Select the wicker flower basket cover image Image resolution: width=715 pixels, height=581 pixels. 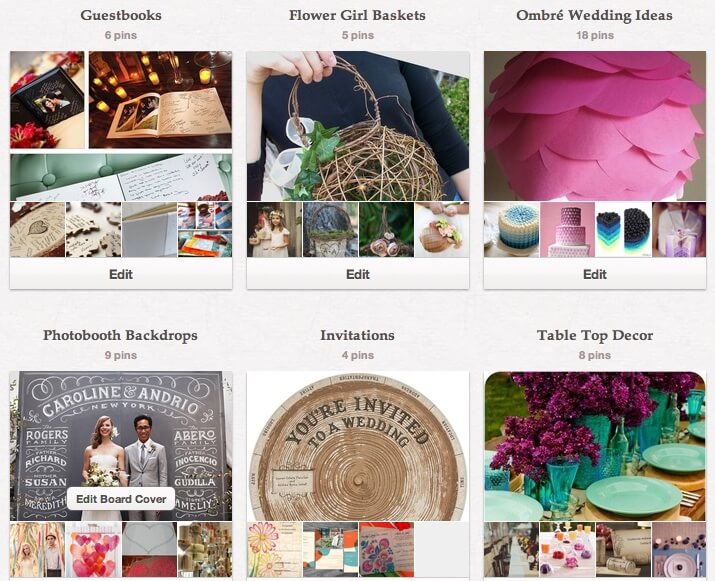tap(358, 126)
